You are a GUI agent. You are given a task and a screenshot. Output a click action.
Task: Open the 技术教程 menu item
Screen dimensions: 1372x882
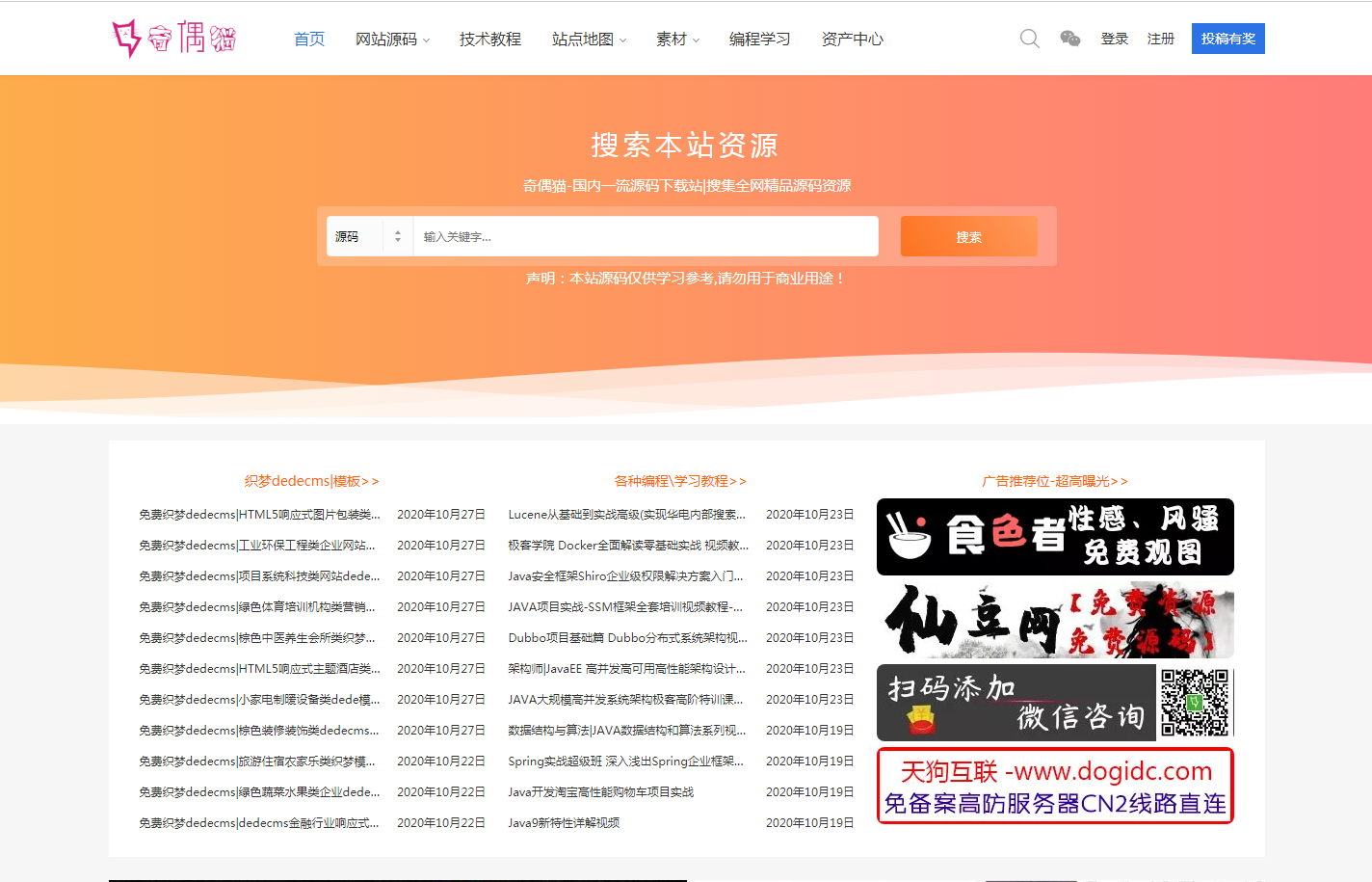click(489, 40)
